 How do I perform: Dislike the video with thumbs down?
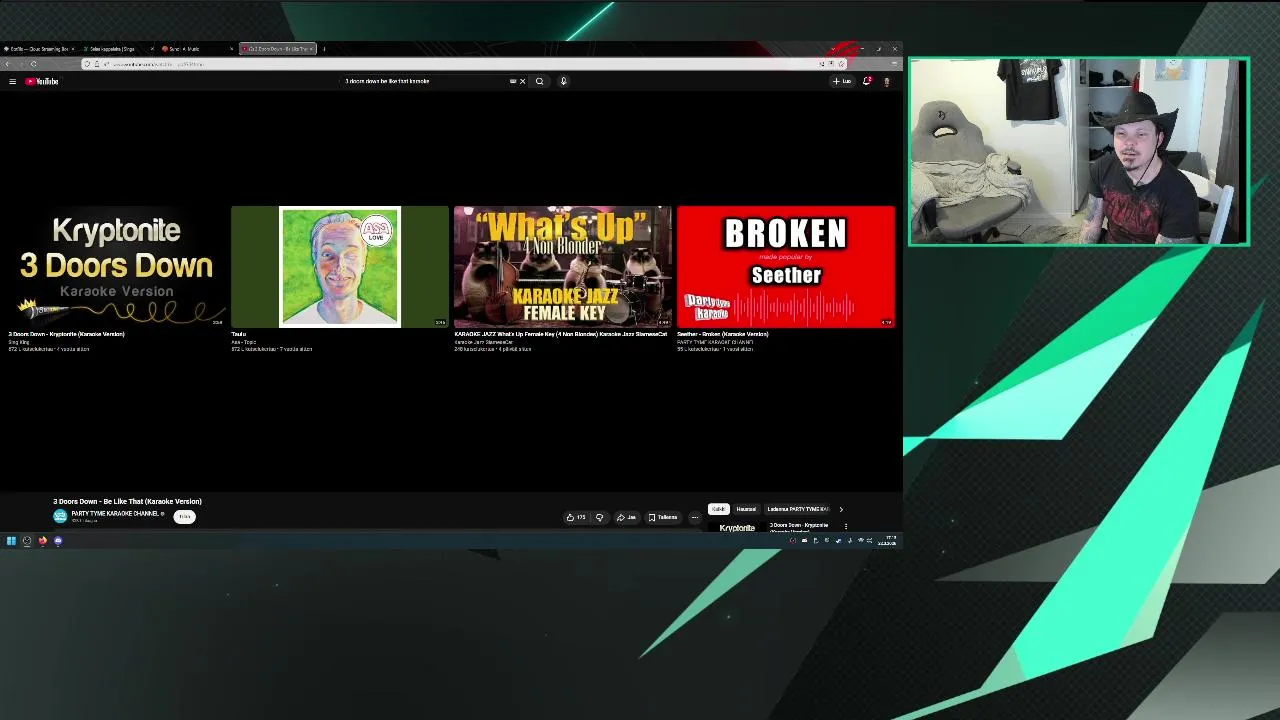pos(599,517)
